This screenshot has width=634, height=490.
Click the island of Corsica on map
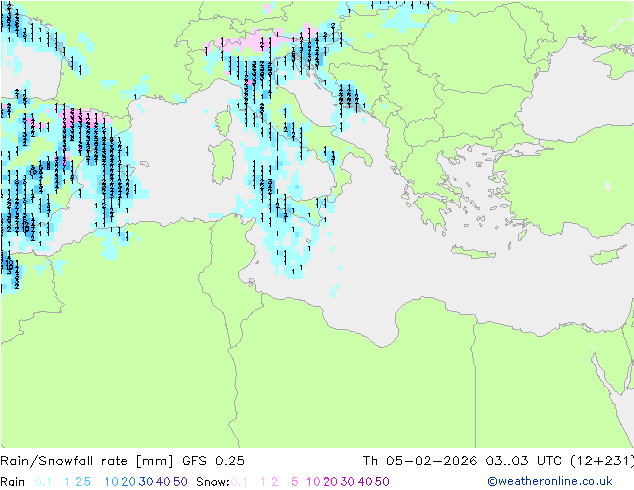(224, 123)
